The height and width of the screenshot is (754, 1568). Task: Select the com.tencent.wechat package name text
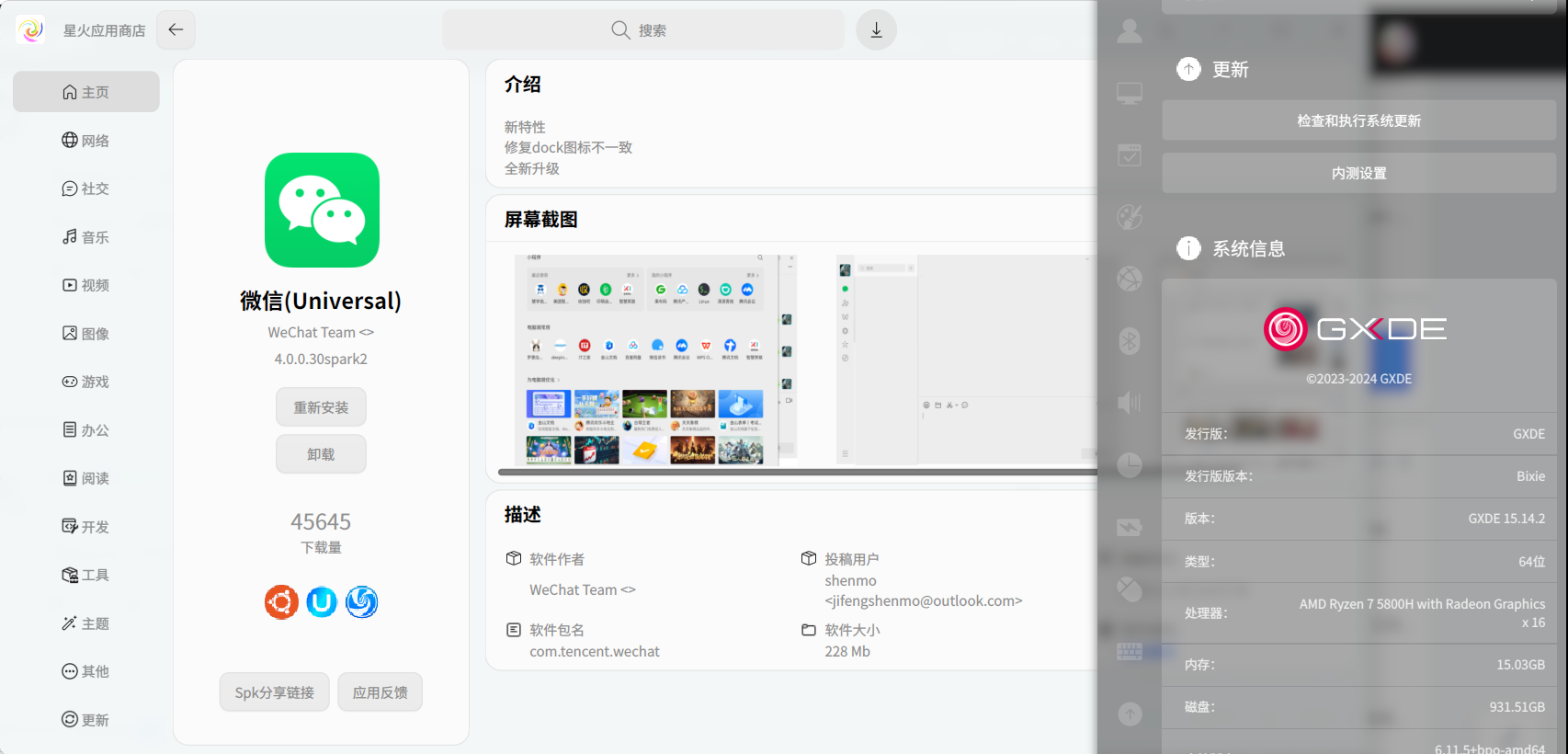594,651
